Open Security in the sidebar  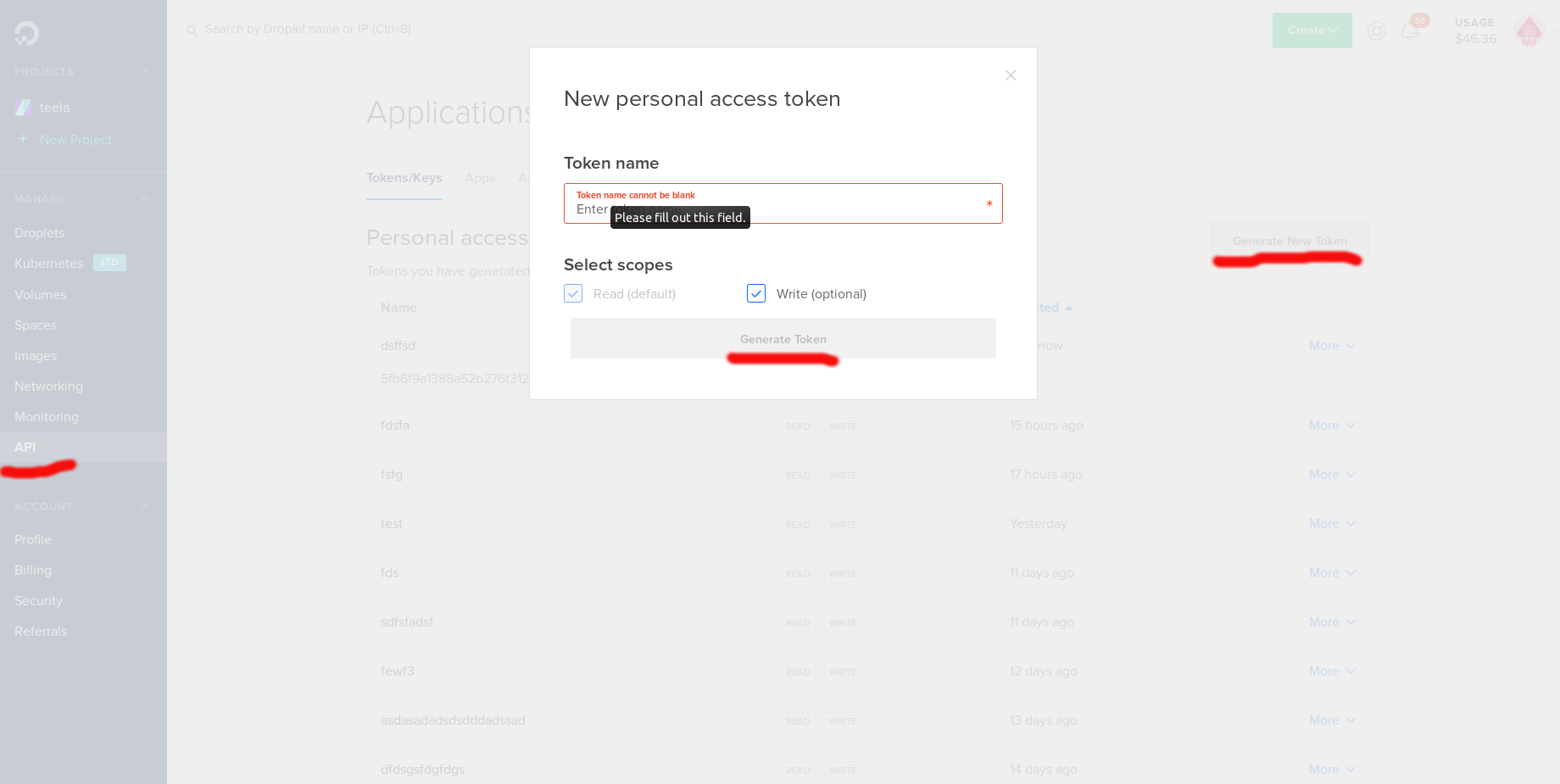pyautogui.click(x=38, y=601)
